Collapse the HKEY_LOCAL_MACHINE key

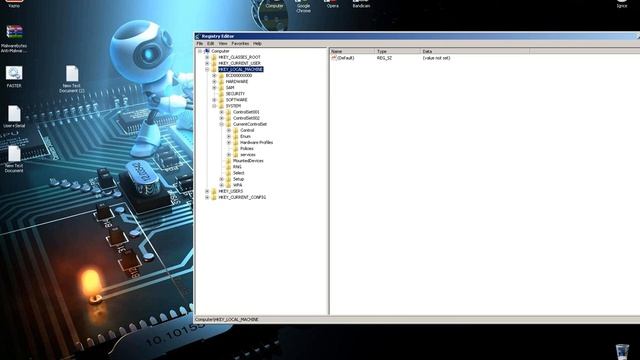pos(207,69)
